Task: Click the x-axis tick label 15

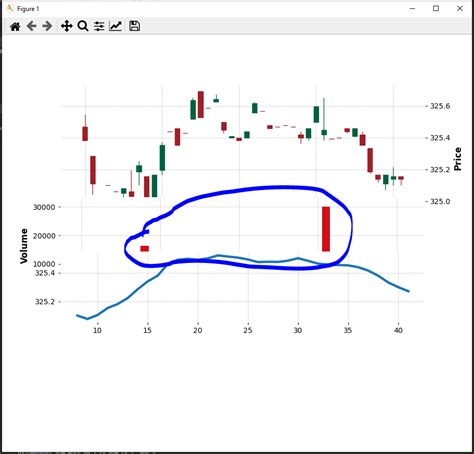Action: click(147, 330)
